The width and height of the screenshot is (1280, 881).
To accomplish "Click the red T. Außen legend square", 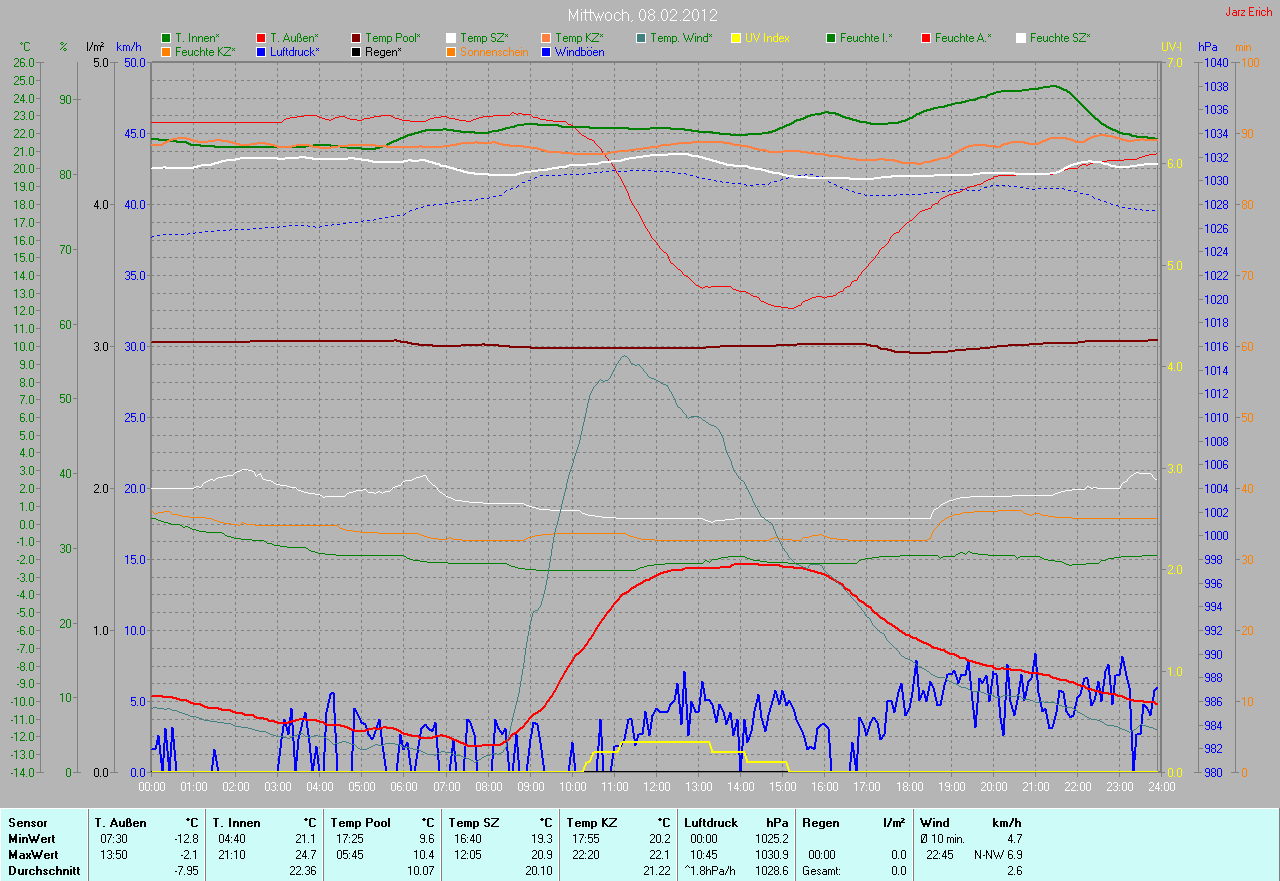I will pyautogui.click(x=261, y=38).
